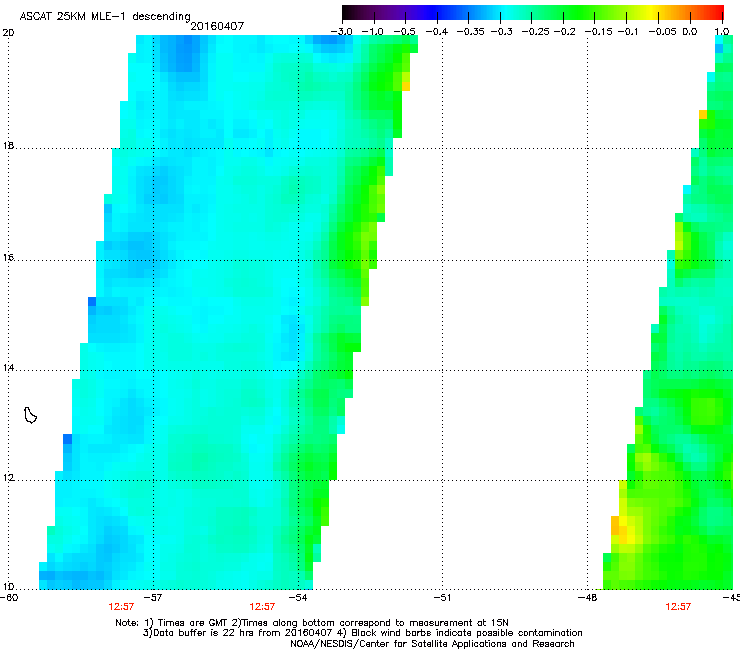740x650 pixels.
Task: Click the -0.35 color scale label
Action: [471, 32]
